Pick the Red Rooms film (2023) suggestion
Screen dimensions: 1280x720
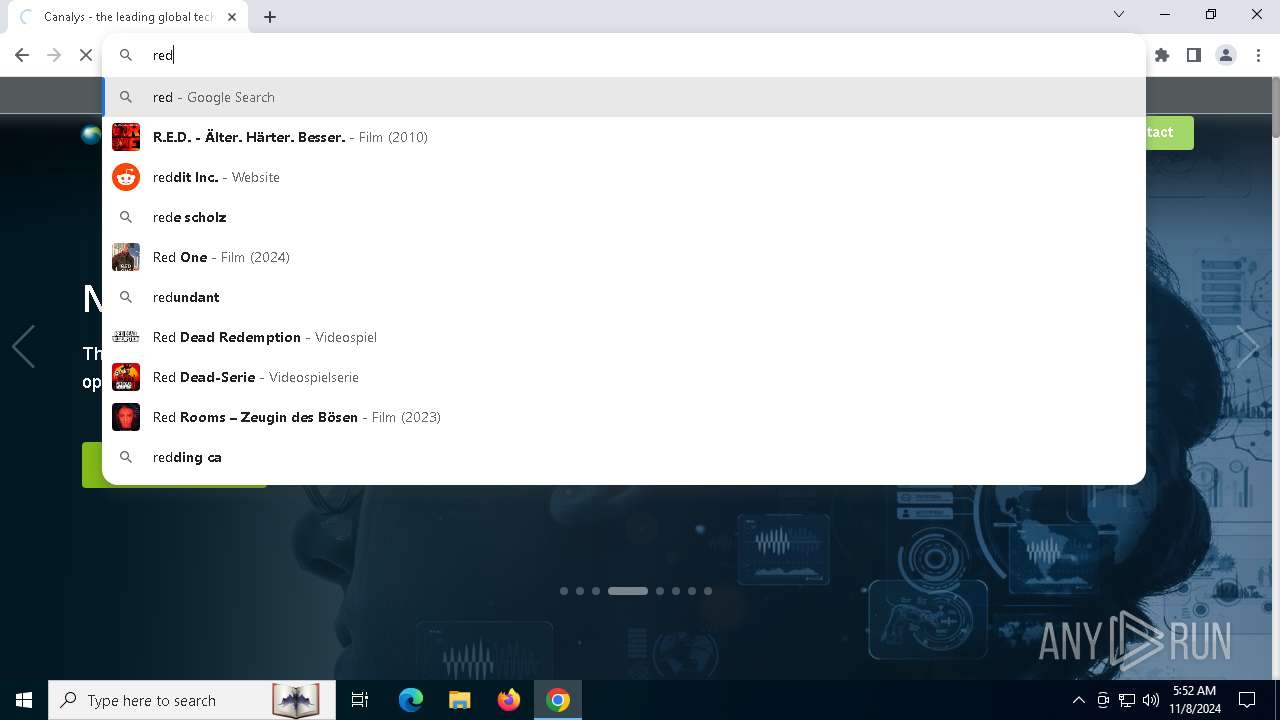624,417
